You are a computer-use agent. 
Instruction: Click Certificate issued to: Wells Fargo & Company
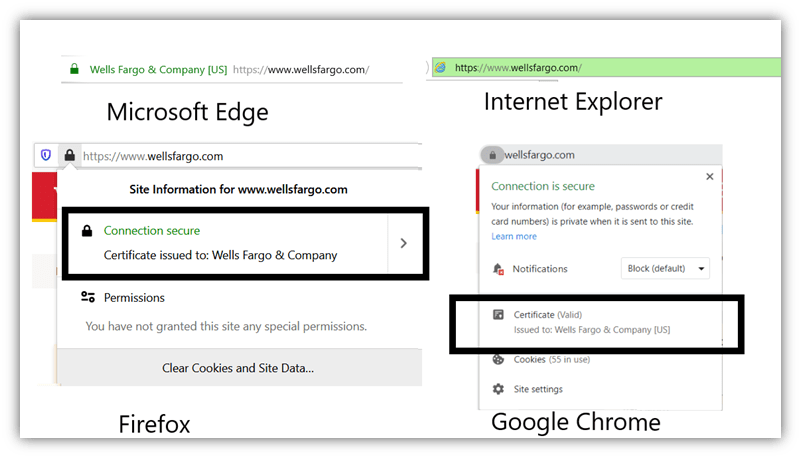click(x=220, y=255)
